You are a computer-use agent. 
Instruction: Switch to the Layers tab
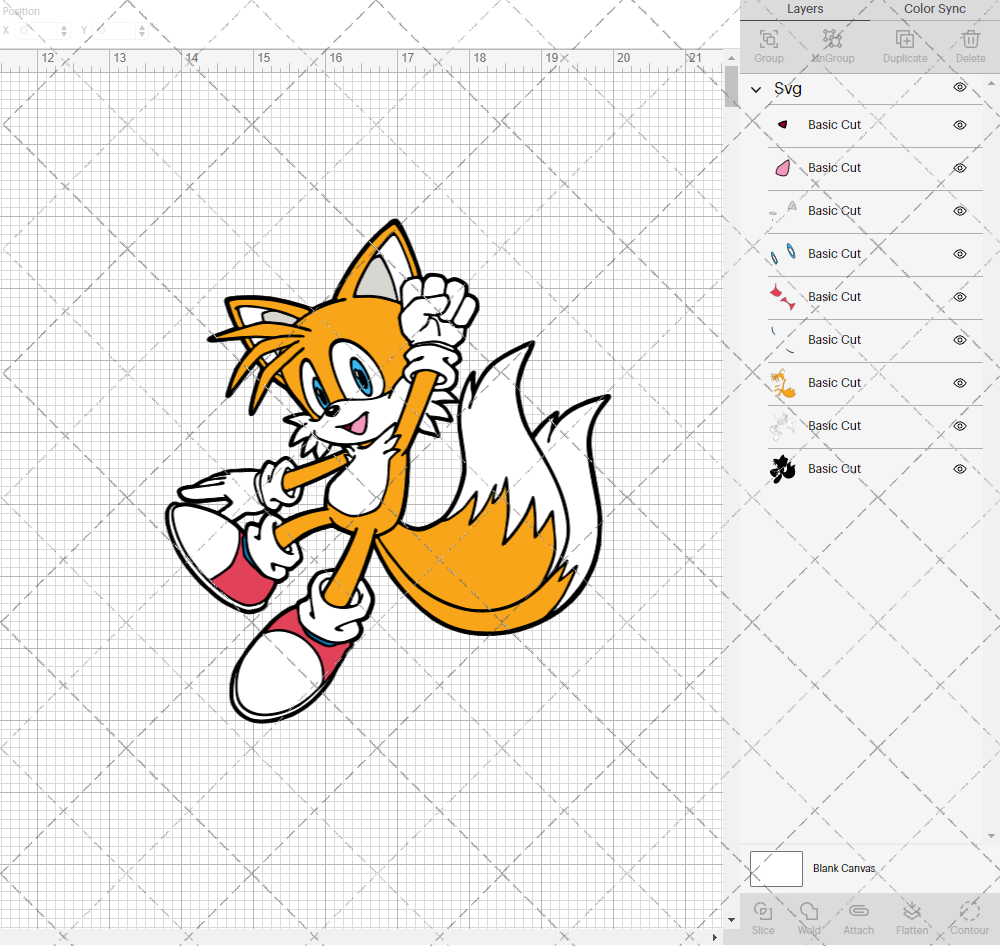[805, 9]
